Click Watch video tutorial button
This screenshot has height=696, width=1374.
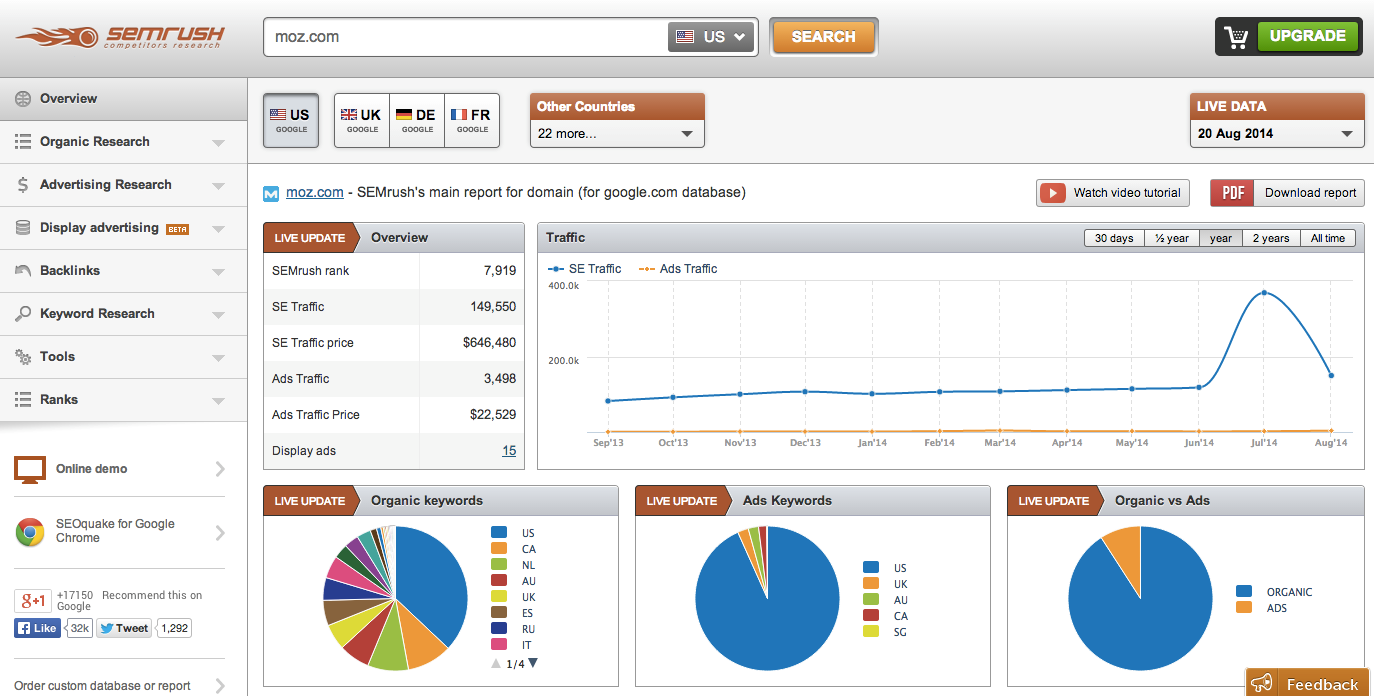(1113, 193)
